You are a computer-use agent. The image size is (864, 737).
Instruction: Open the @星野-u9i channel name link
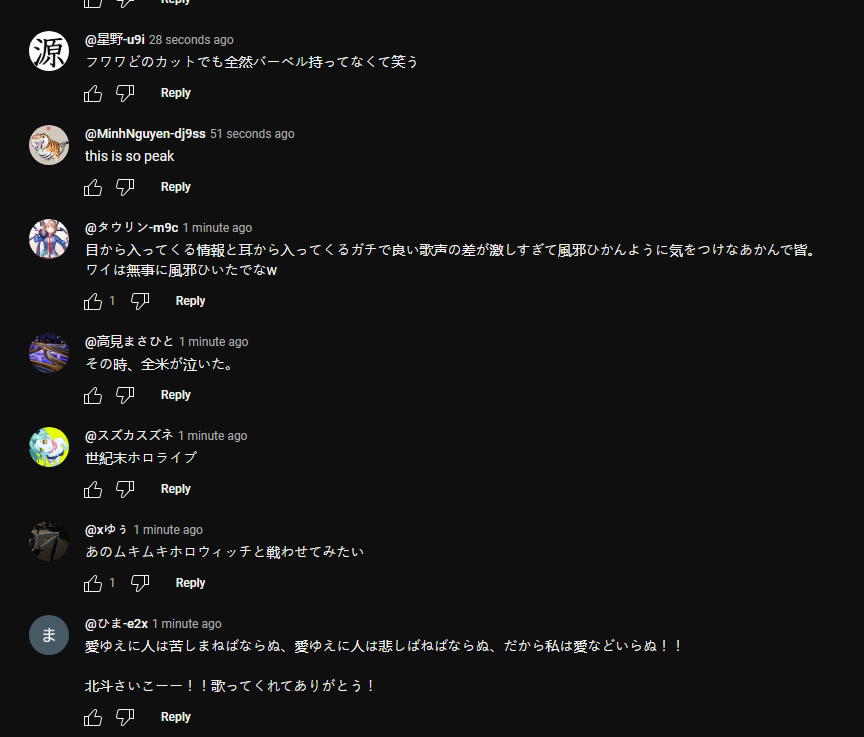[x=115, y=40]
